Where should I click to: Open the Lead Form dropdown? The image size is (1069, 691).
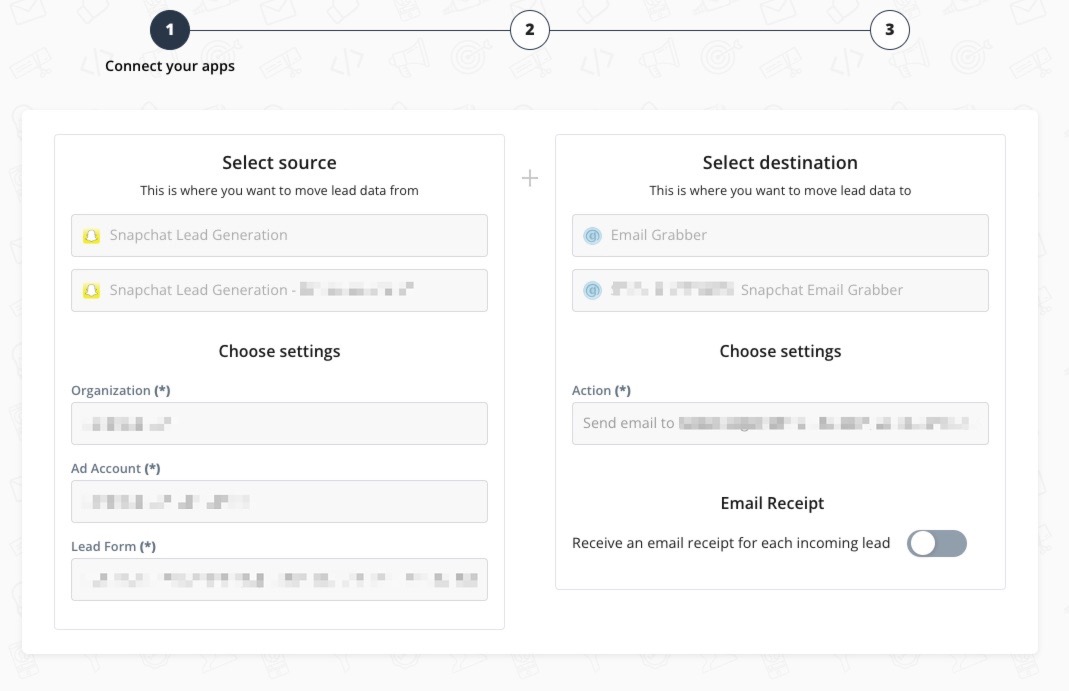[280, 580]
